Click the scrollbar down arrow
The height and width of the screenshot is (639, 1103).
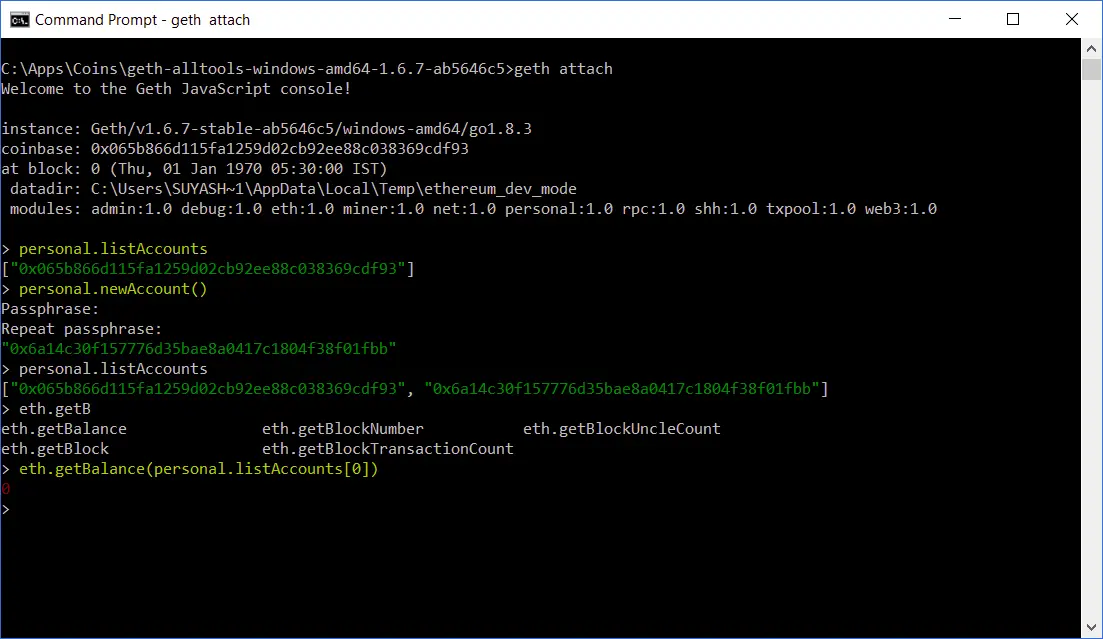coord(1091,628)
